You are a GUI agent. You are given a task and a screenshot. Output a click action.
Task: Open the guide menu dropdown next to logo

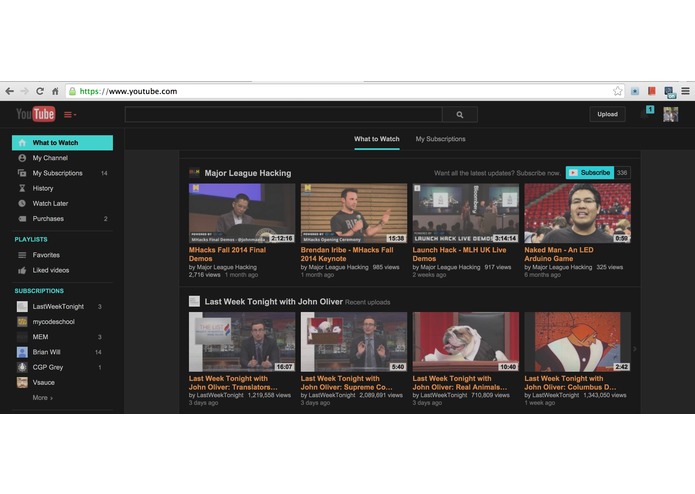70,115
